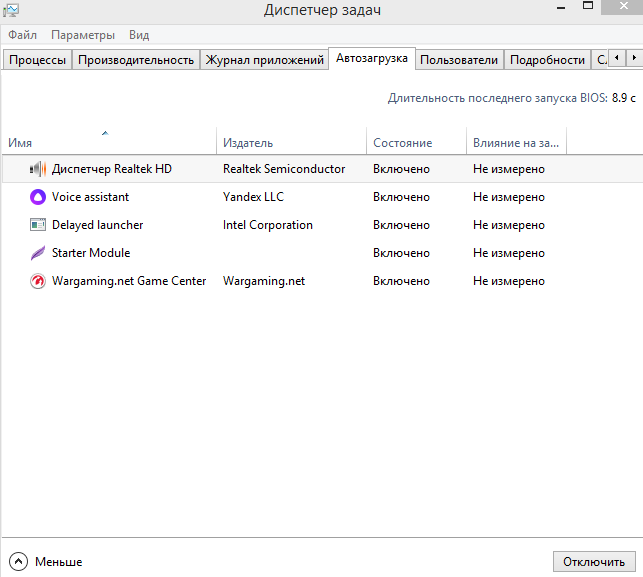Click the Starter Module feather icon

tap(38, 253)
